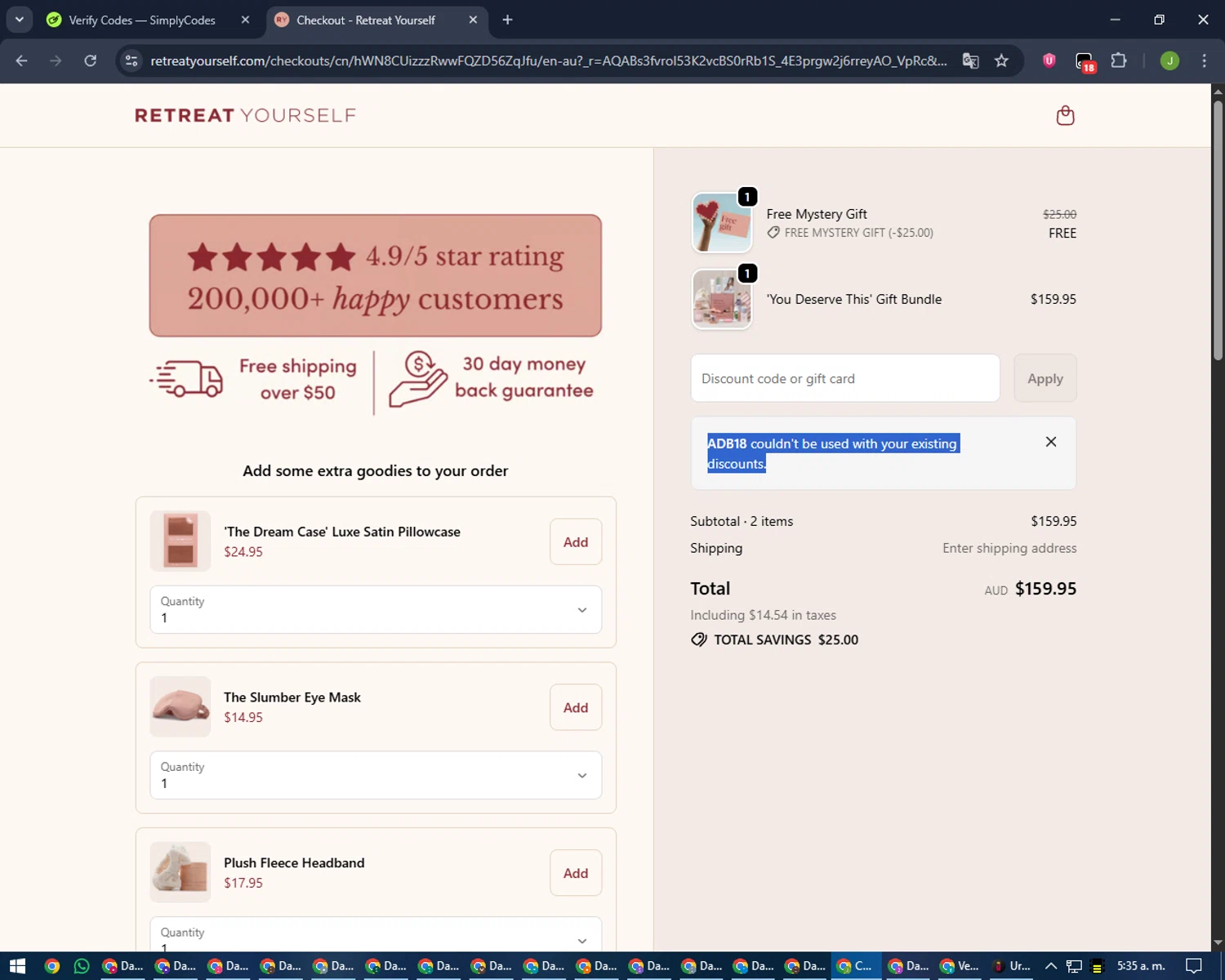Click the taskbar clock 5:35 a. m.

1141,966
